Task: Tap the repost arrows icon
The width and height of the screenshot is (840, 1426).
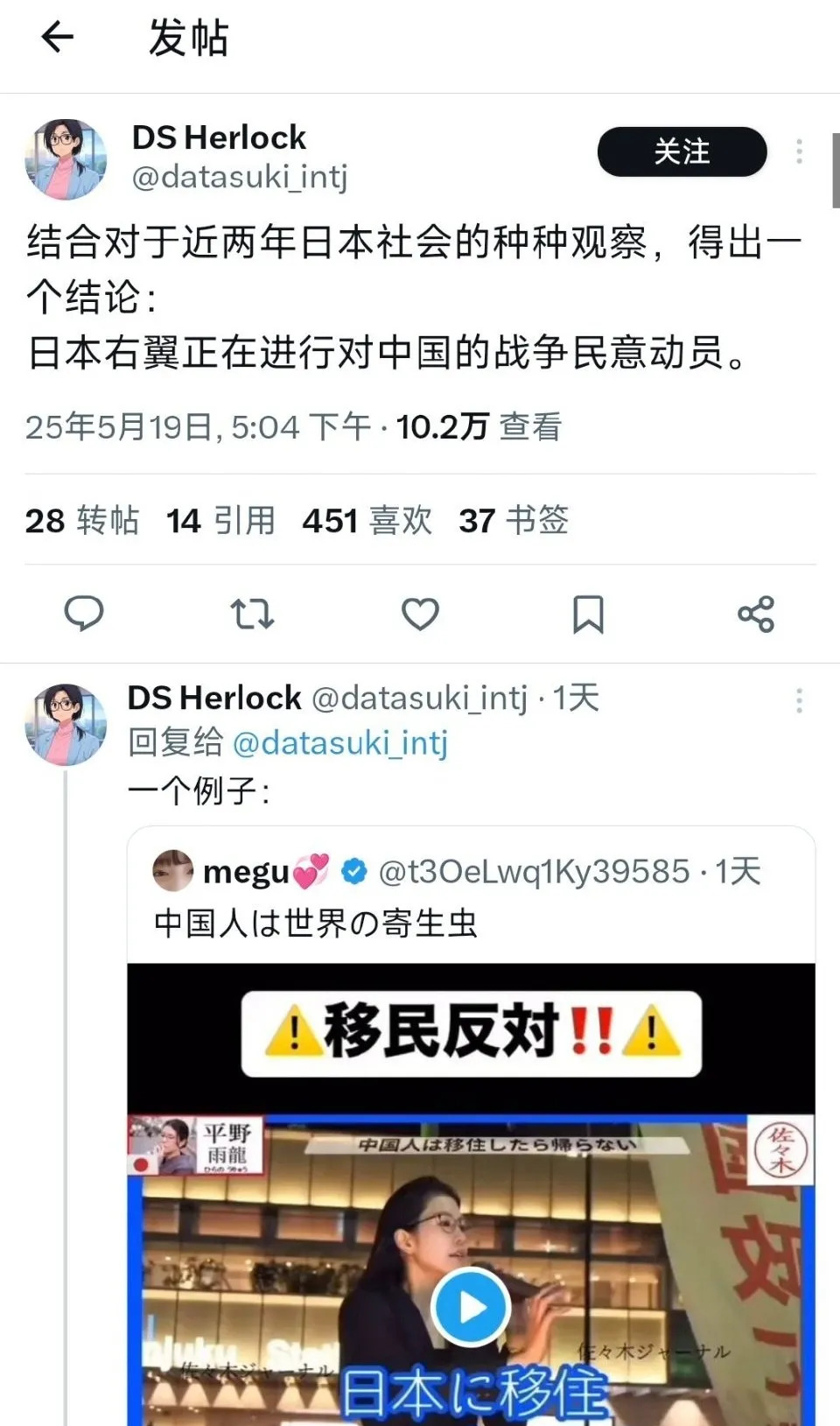Action: point(252,615)
